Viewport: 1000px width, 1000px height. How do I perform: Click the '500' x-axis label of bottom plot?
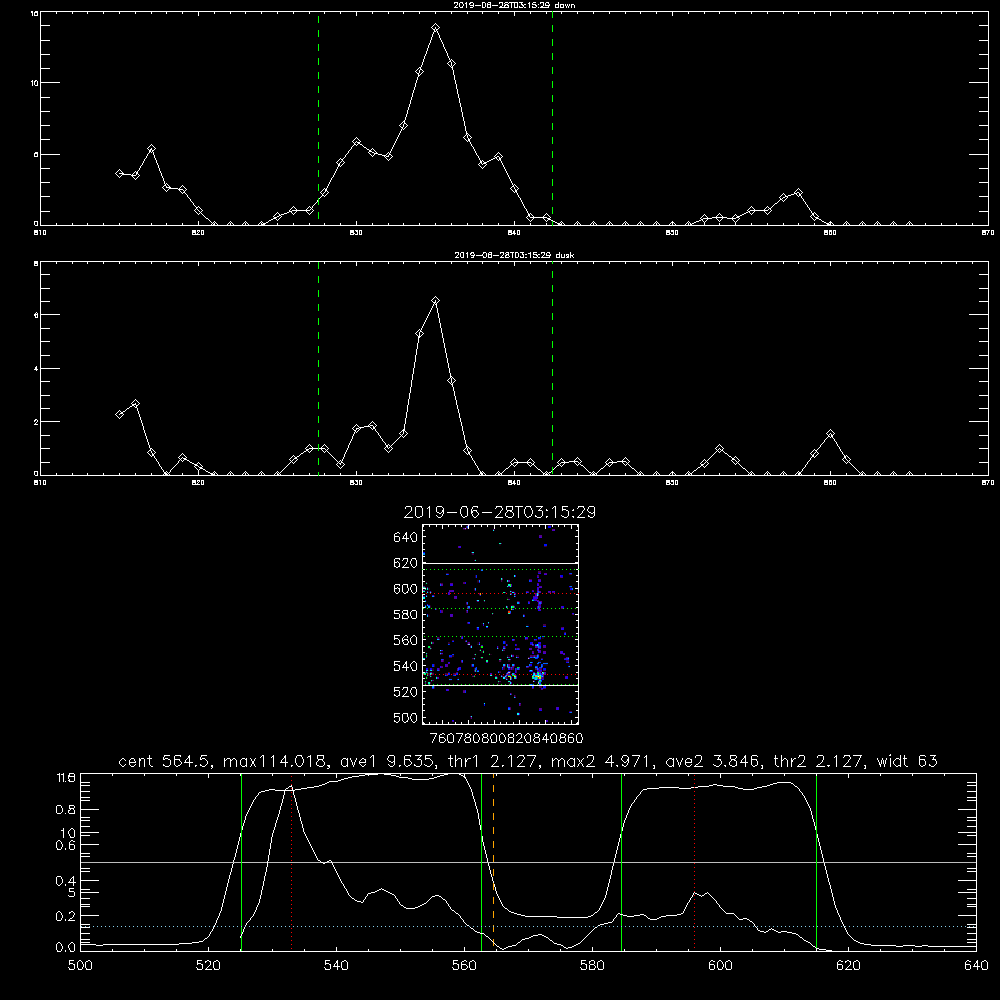(80, 966)
